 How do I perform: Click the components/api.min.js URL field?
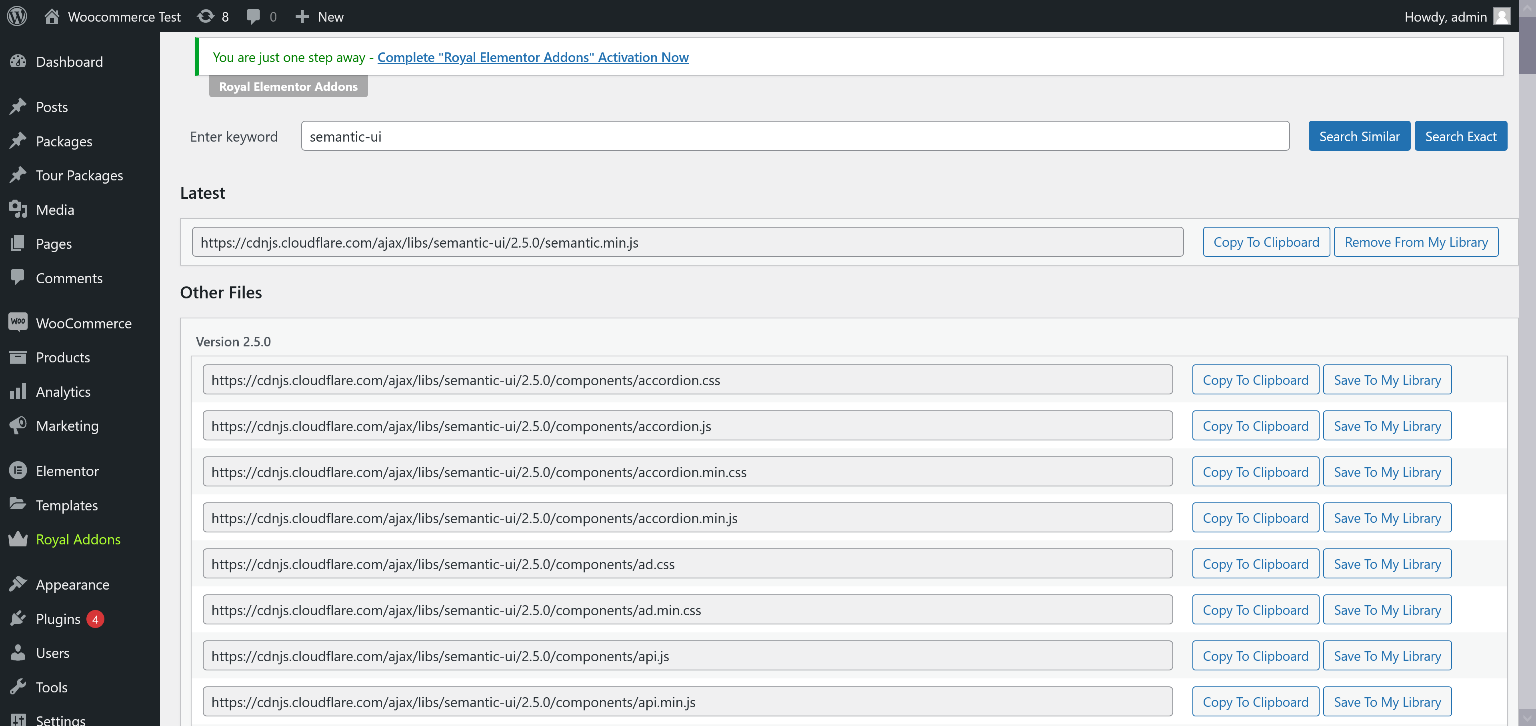coord(687,702)
